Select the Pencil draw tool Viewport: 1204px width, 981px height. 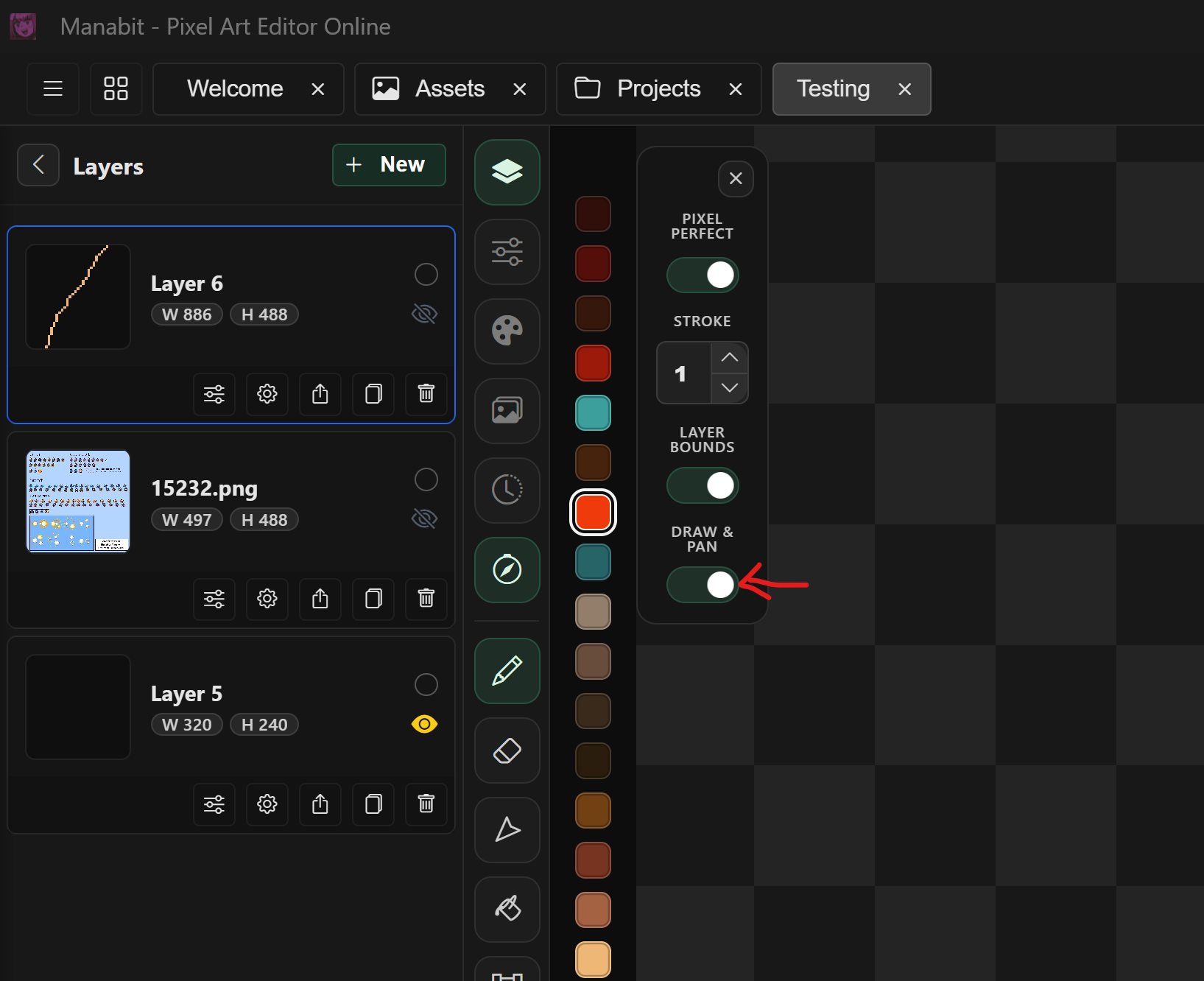pyautogui.click(x=507, y=671)
